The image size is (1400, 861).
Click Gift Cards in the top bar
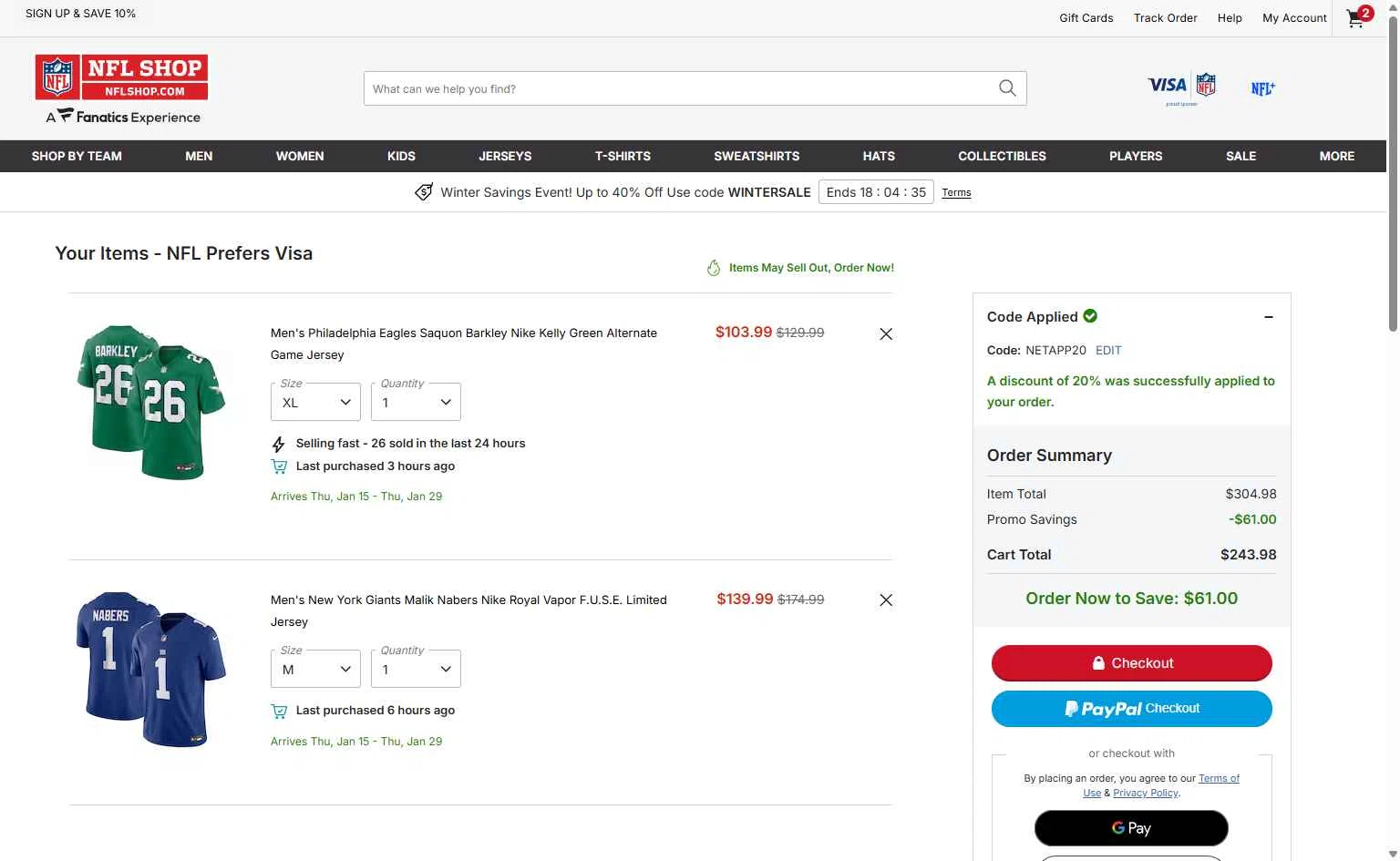coord(1086,17)
